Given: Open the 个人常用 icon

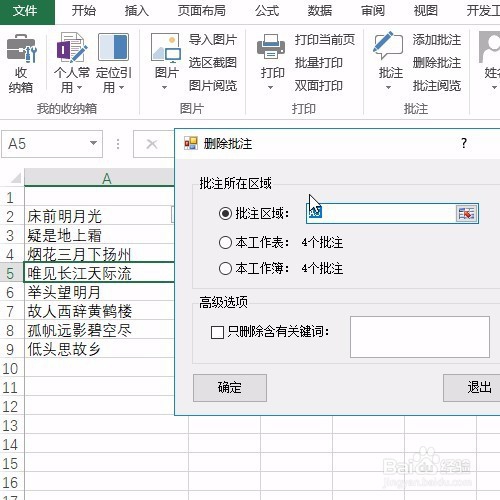Looking at the screenshot, I should point(71,47).
